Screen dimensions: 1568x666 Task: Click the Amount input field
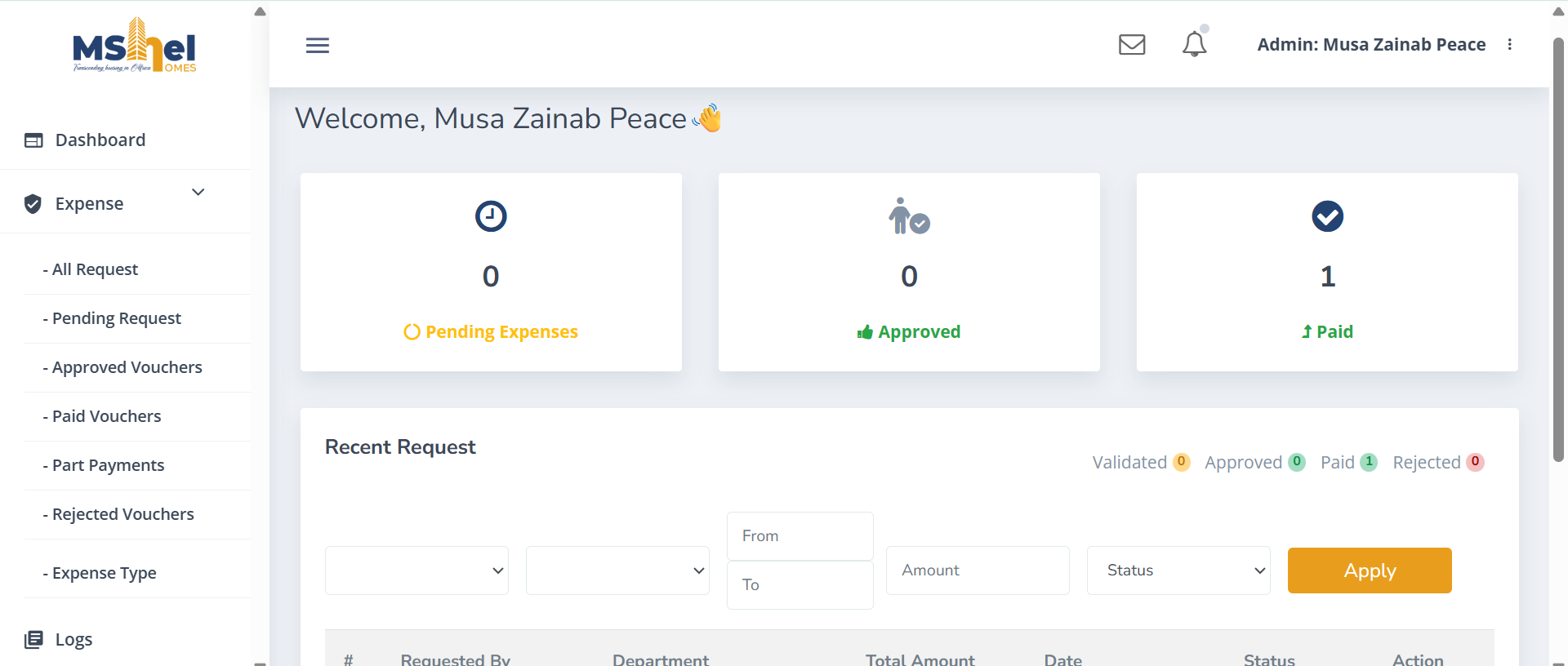click(978, 571)
